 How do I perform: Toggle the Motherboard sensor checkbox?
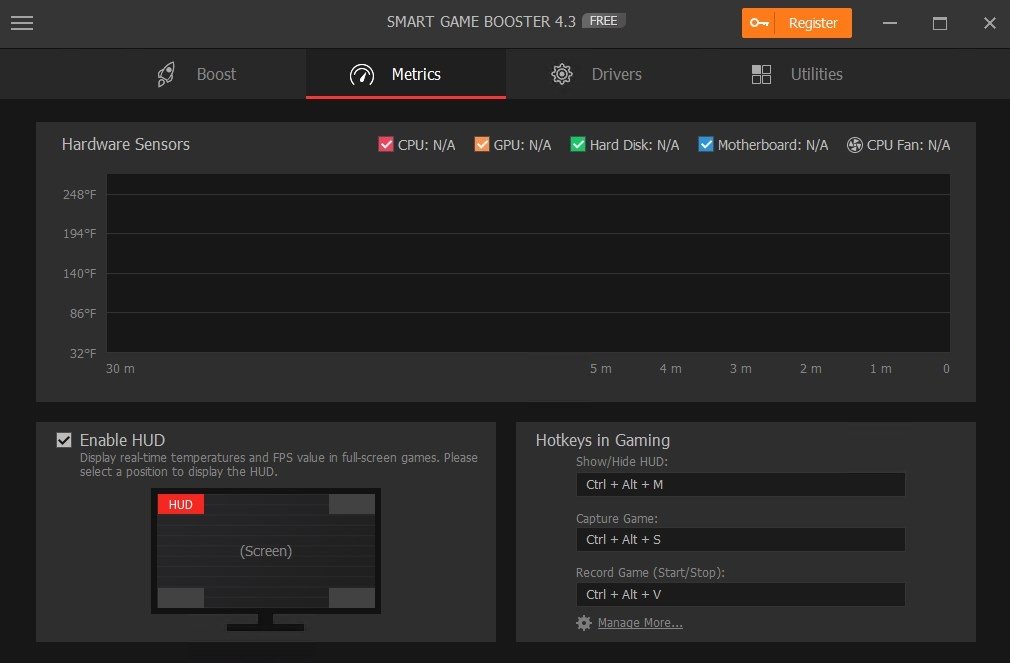tap(706, 144)
